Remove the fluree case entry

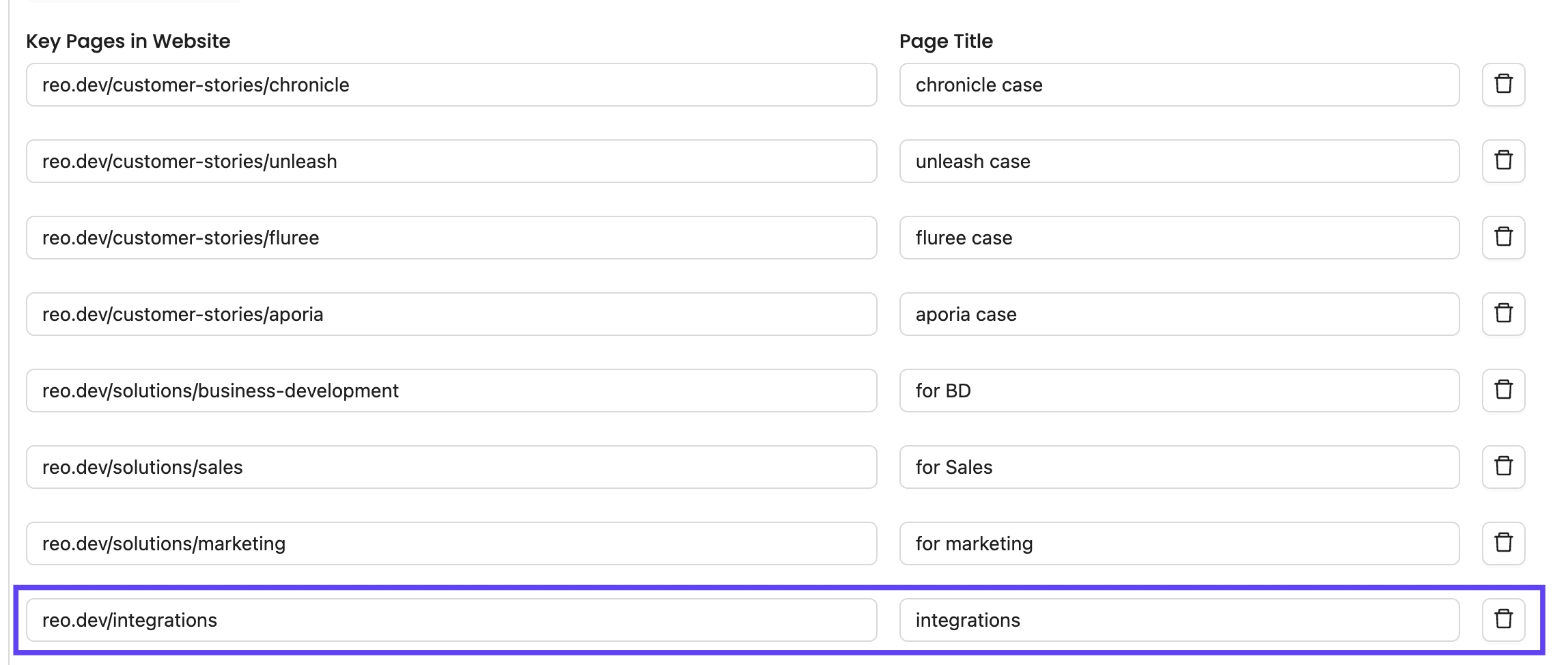pyautogui.click(x=1503, y=238)
